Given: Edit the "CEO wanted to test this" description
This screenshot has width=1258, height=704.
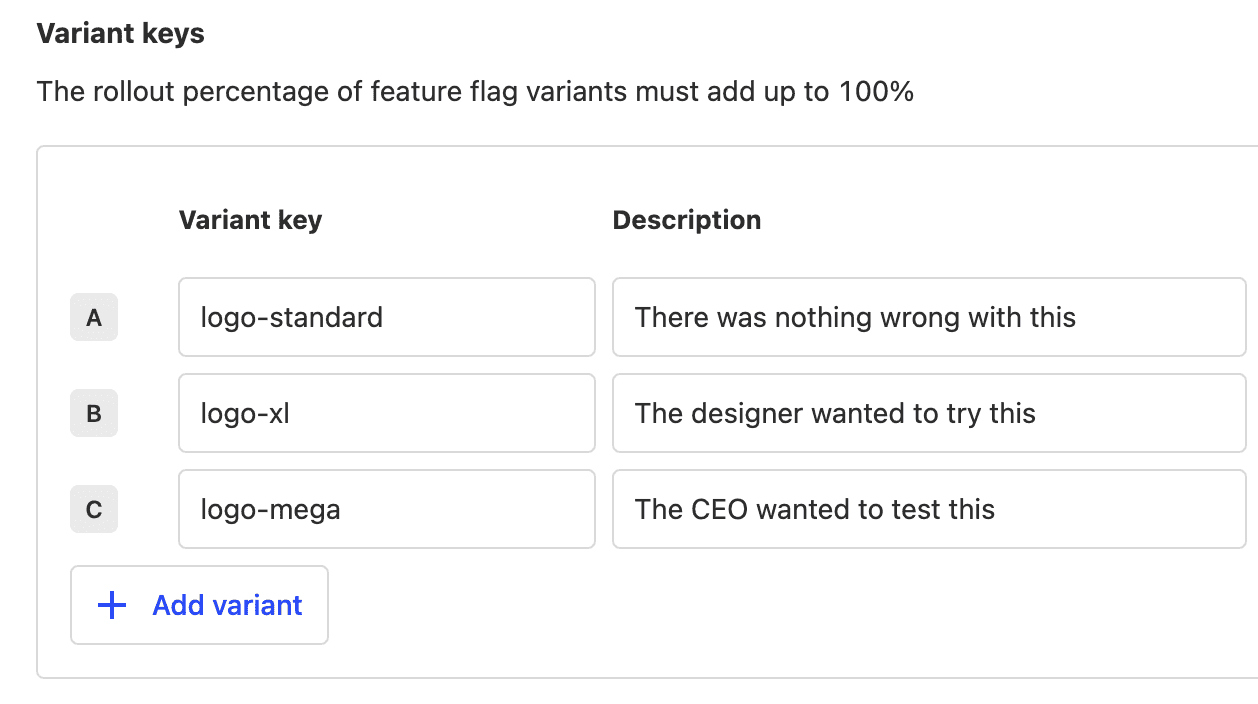Looking at the screenshot, I should click(928, 509).
